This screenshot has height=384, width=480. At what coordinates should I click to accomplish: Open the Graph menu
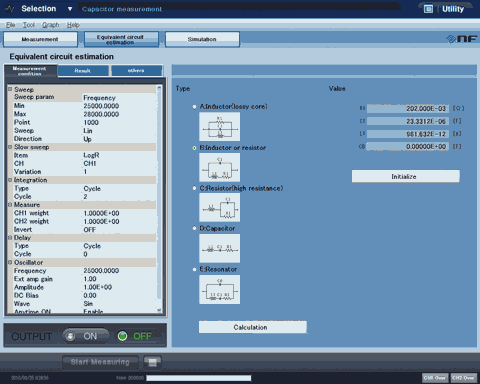click(x=51, y=25)
